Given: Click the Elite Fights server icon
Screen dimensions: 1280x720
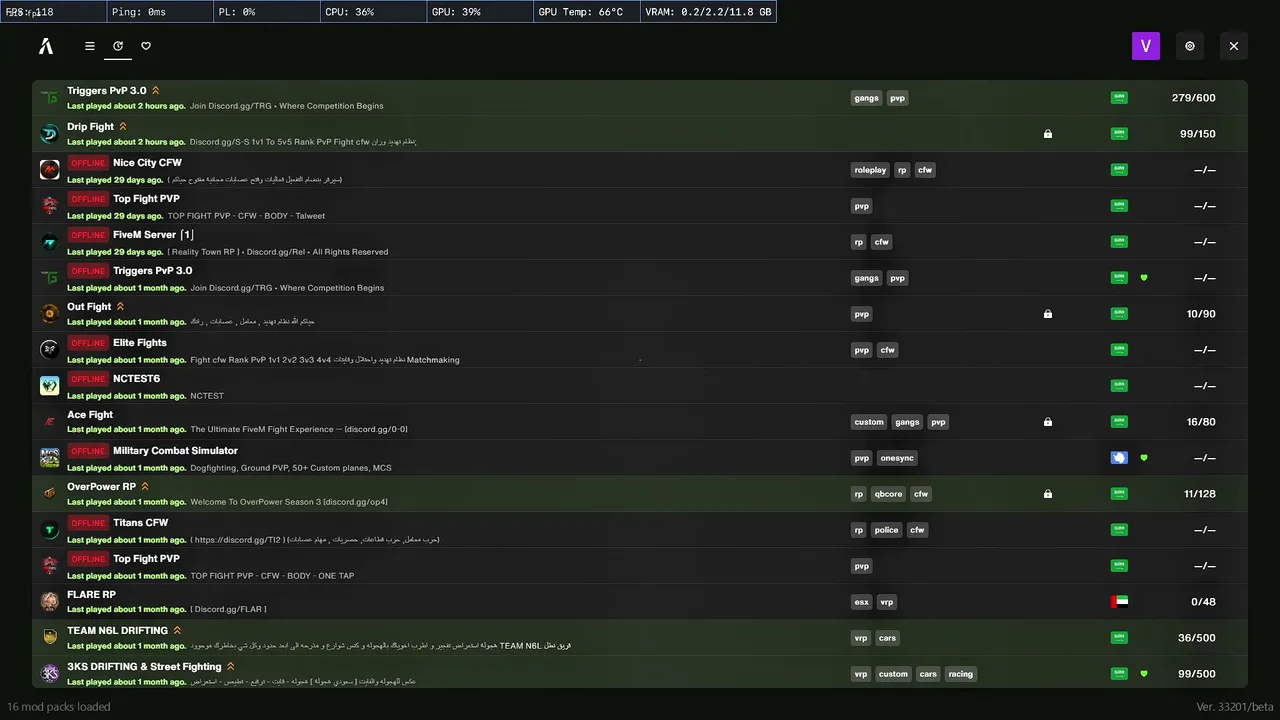Looking at the screenshot, I should [50, 350].
